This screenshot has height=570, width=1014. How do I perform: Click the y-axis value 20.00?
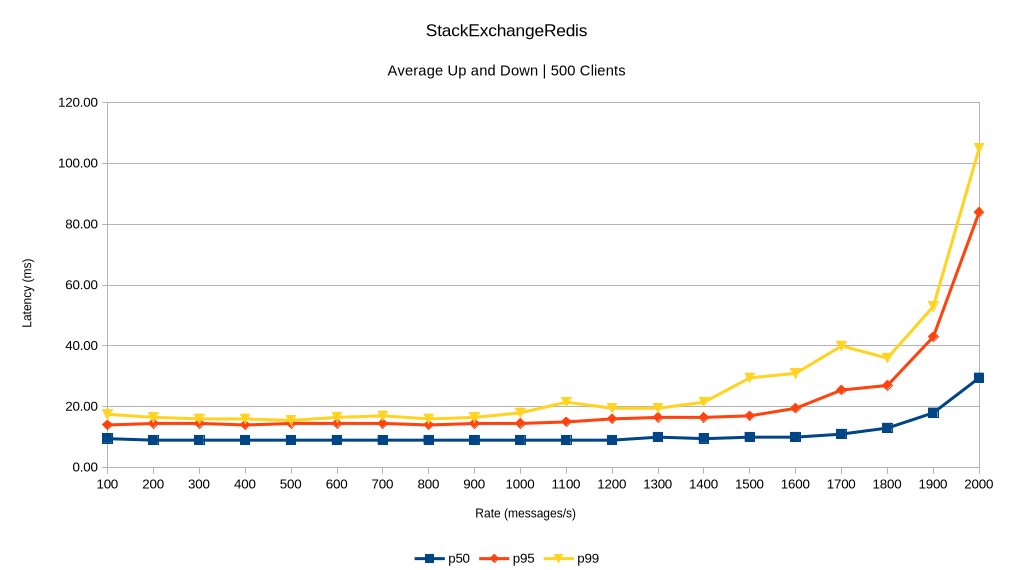pos(81,406)
